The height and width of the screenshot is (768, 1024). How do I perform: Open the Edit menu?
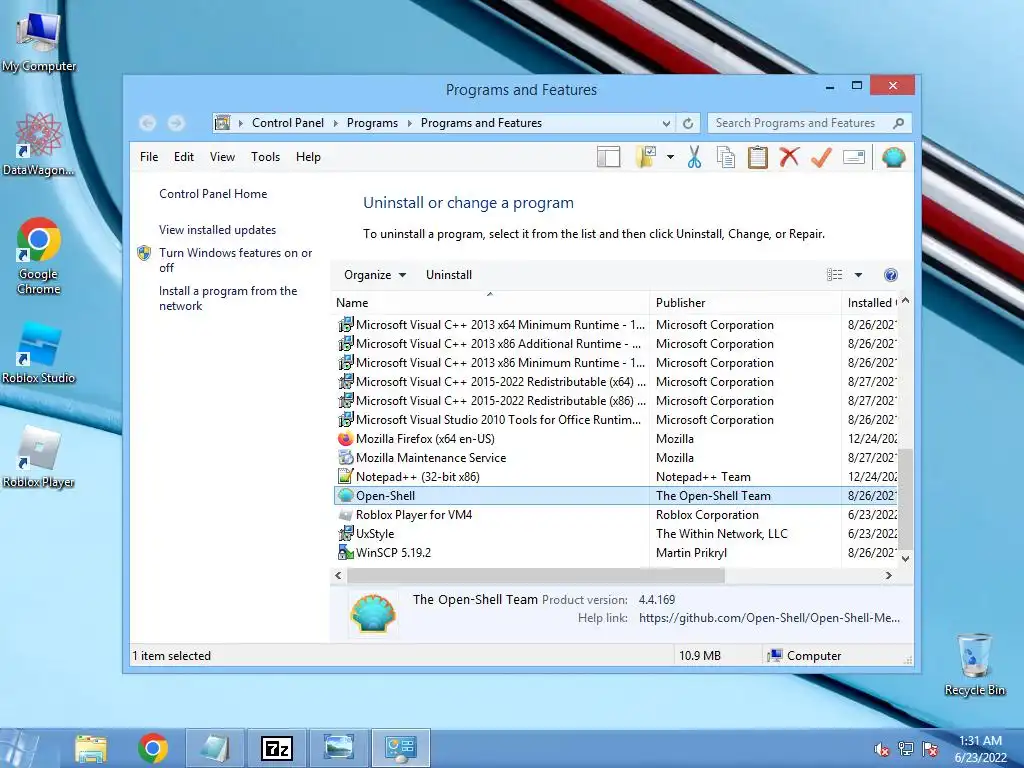tap(184, 157)
